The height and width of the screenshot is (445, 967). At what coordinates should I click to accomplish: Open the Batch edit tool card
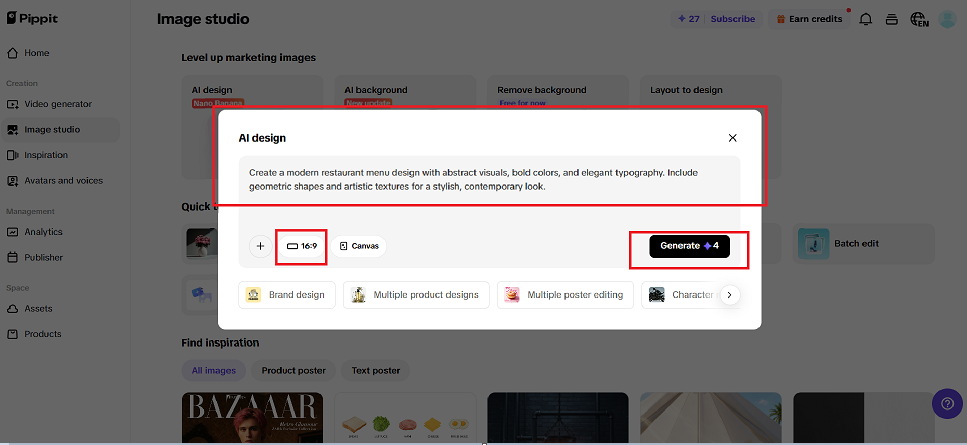864,243
